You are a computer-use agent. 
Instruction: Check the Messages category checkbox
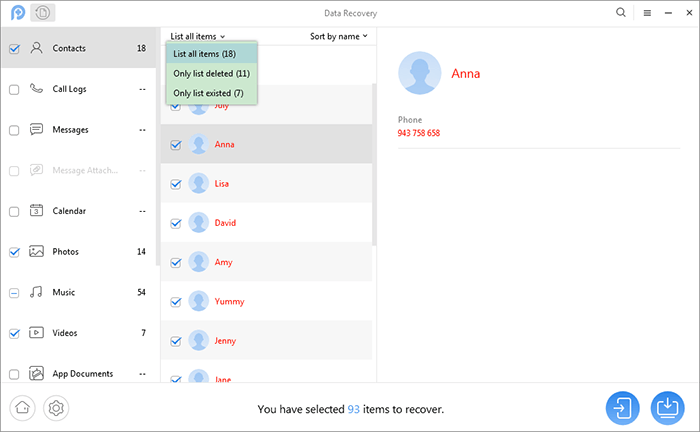[x=14, y=130]
